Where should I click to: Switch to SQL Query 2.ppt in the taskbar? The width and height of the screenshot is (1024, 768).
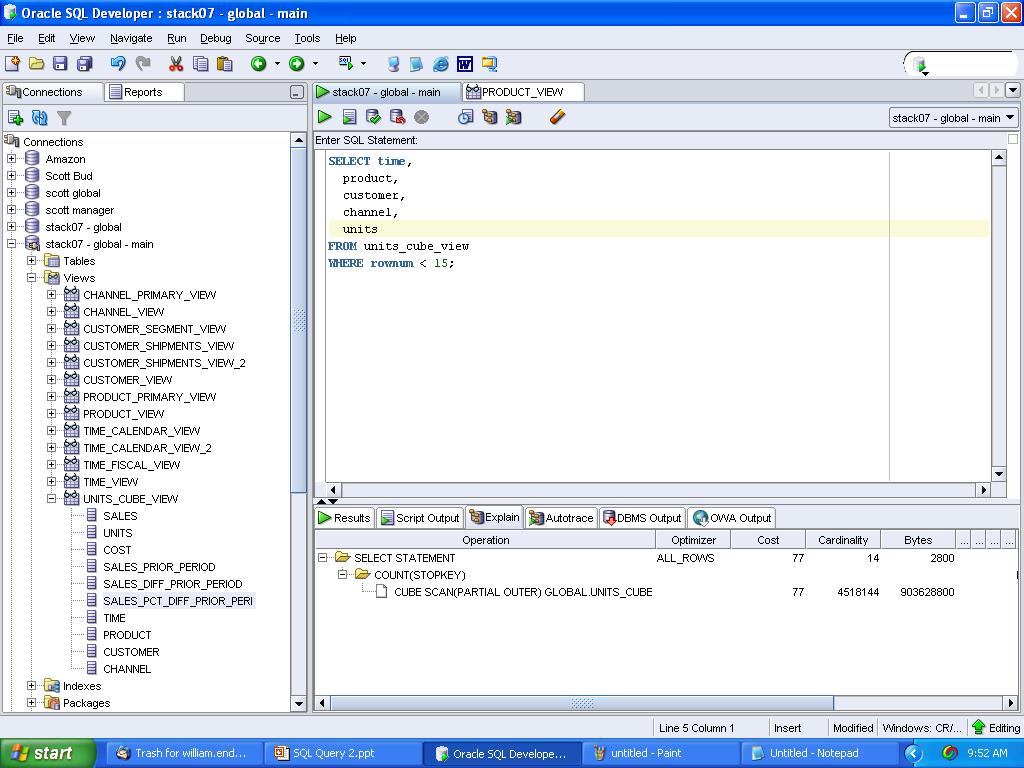pos(344,753)
